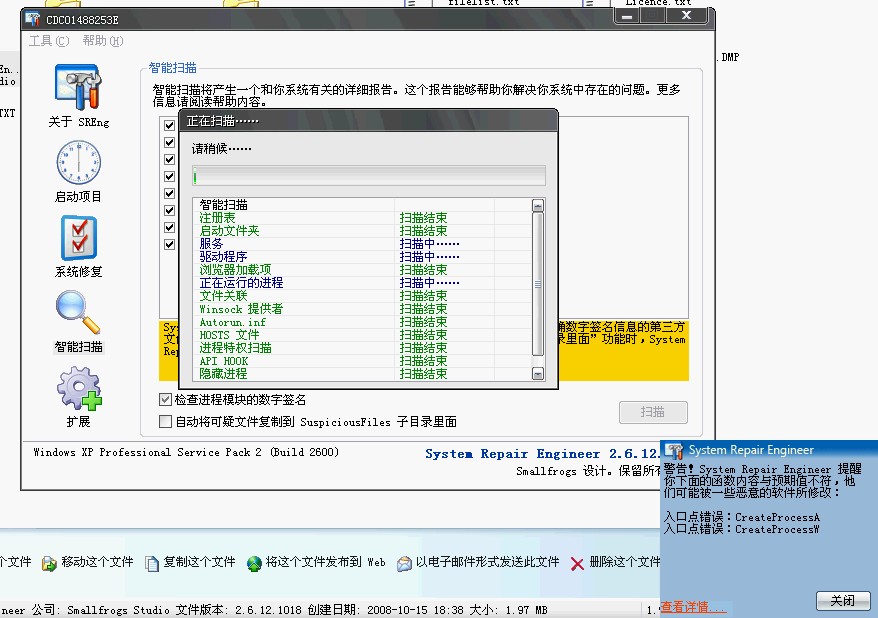Select the 隐藏进程 scan row
Image resolution: width=878 pixels, height=618 pixels.
point(362,374)
